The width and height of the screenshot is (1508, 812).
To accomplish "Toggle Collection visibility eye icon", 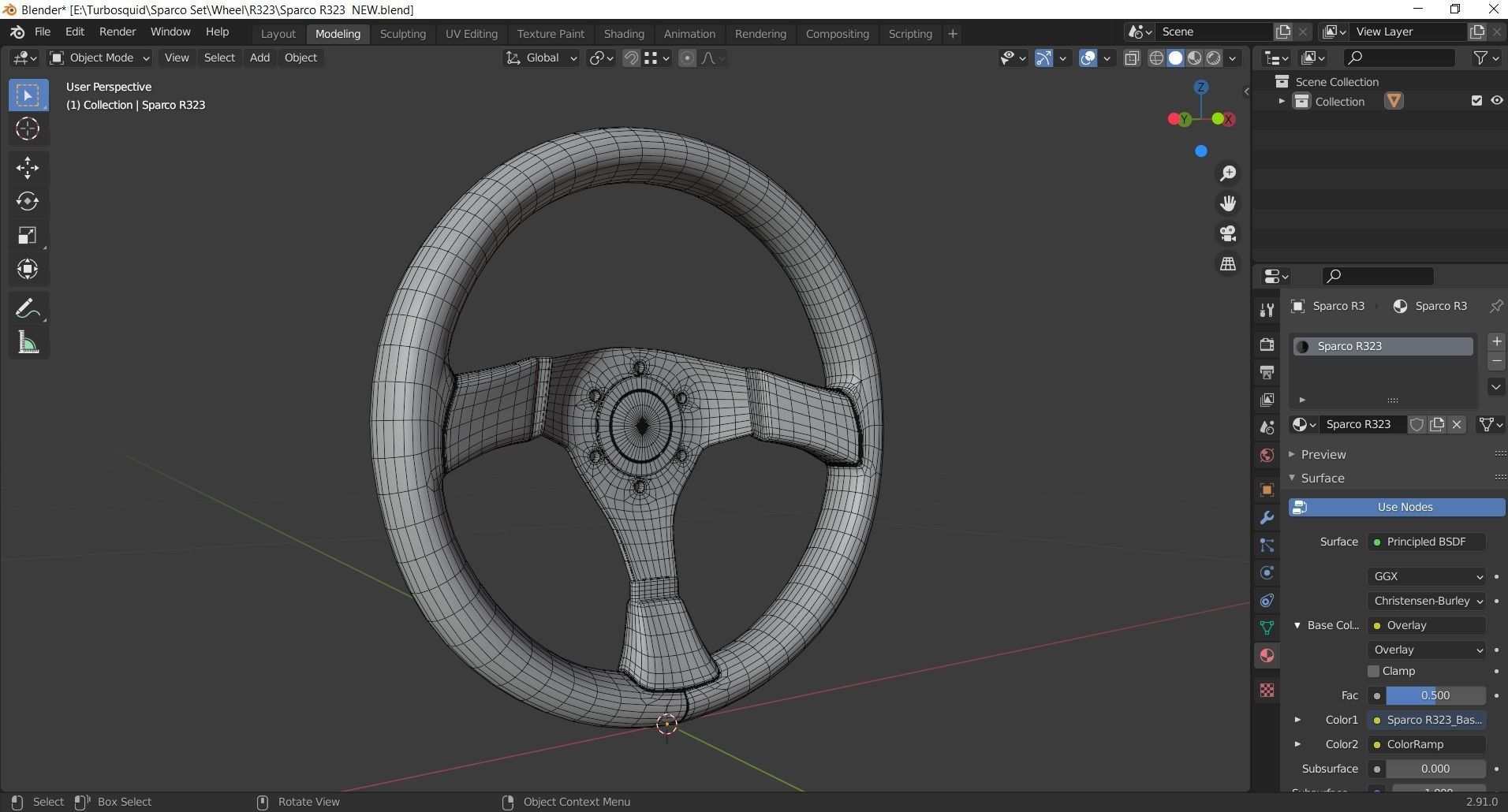I will click(1496, 101).
